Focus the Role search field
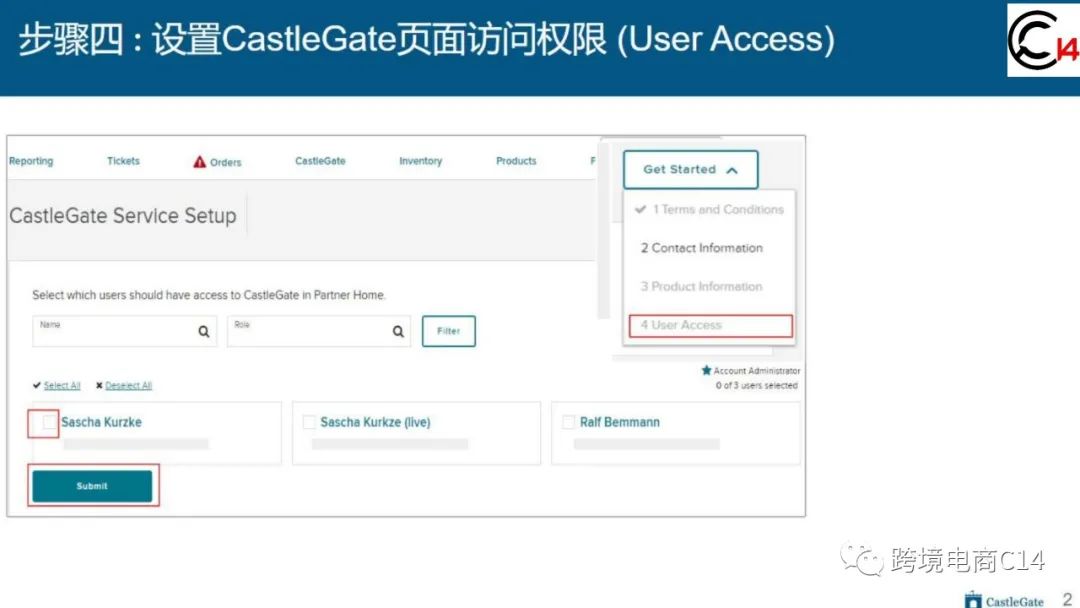Viewport: 1080px width, 608px height. tap(319, 331)
